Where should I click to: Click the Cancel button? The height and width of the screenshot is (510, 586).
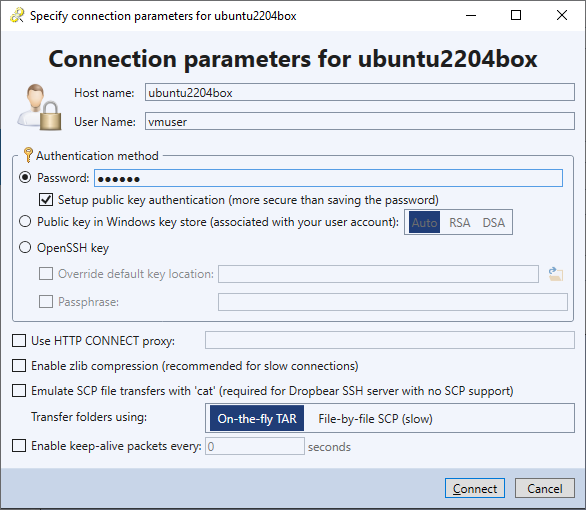[x=545, y=488]
